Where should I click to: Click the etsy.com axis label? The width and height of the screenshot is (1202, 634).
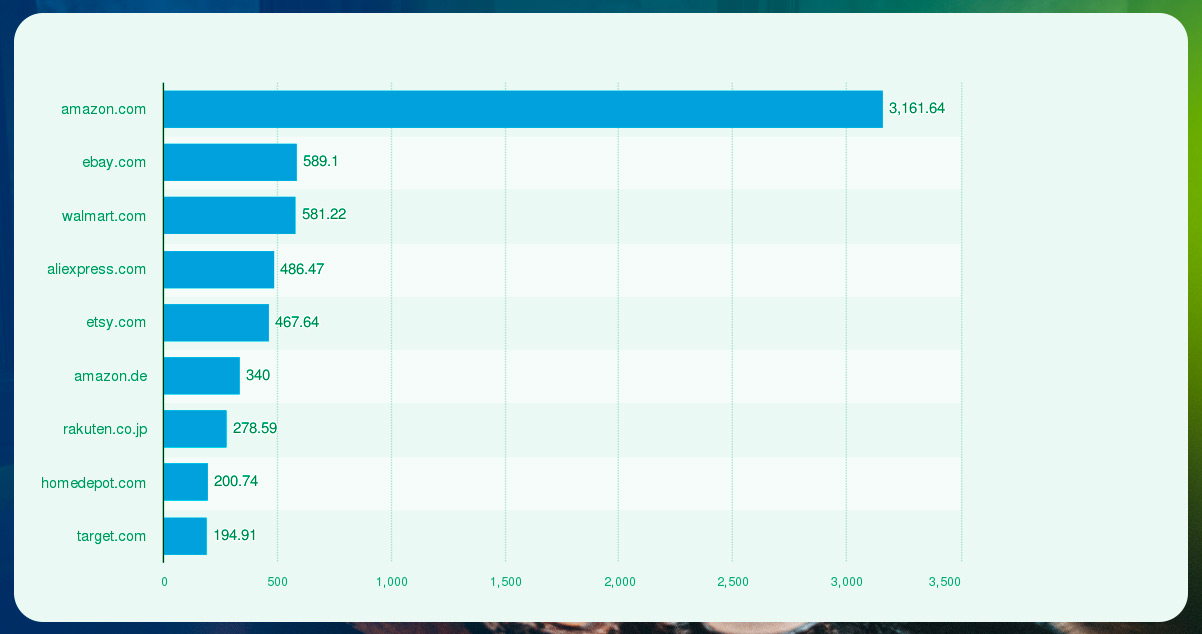[x=116, y=322]
